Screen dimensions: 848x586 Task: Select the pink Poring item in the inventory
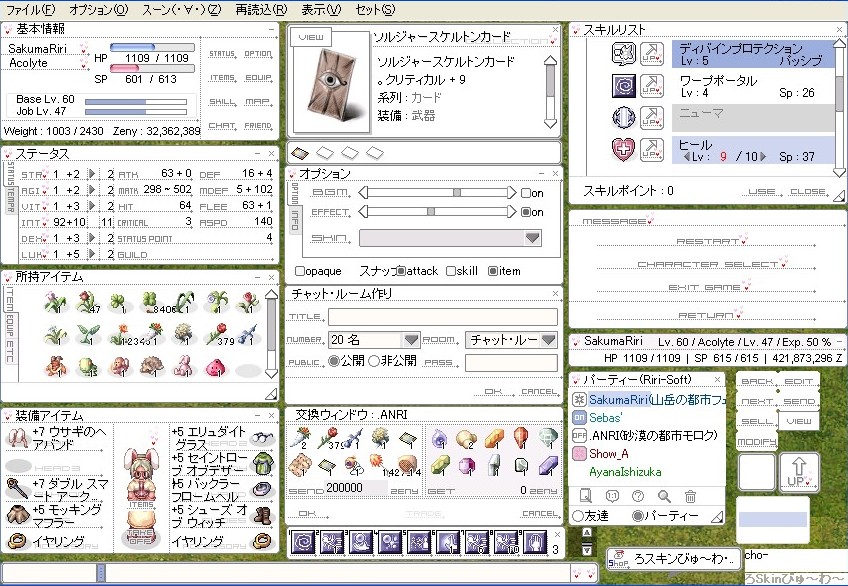tap(215, 367)
